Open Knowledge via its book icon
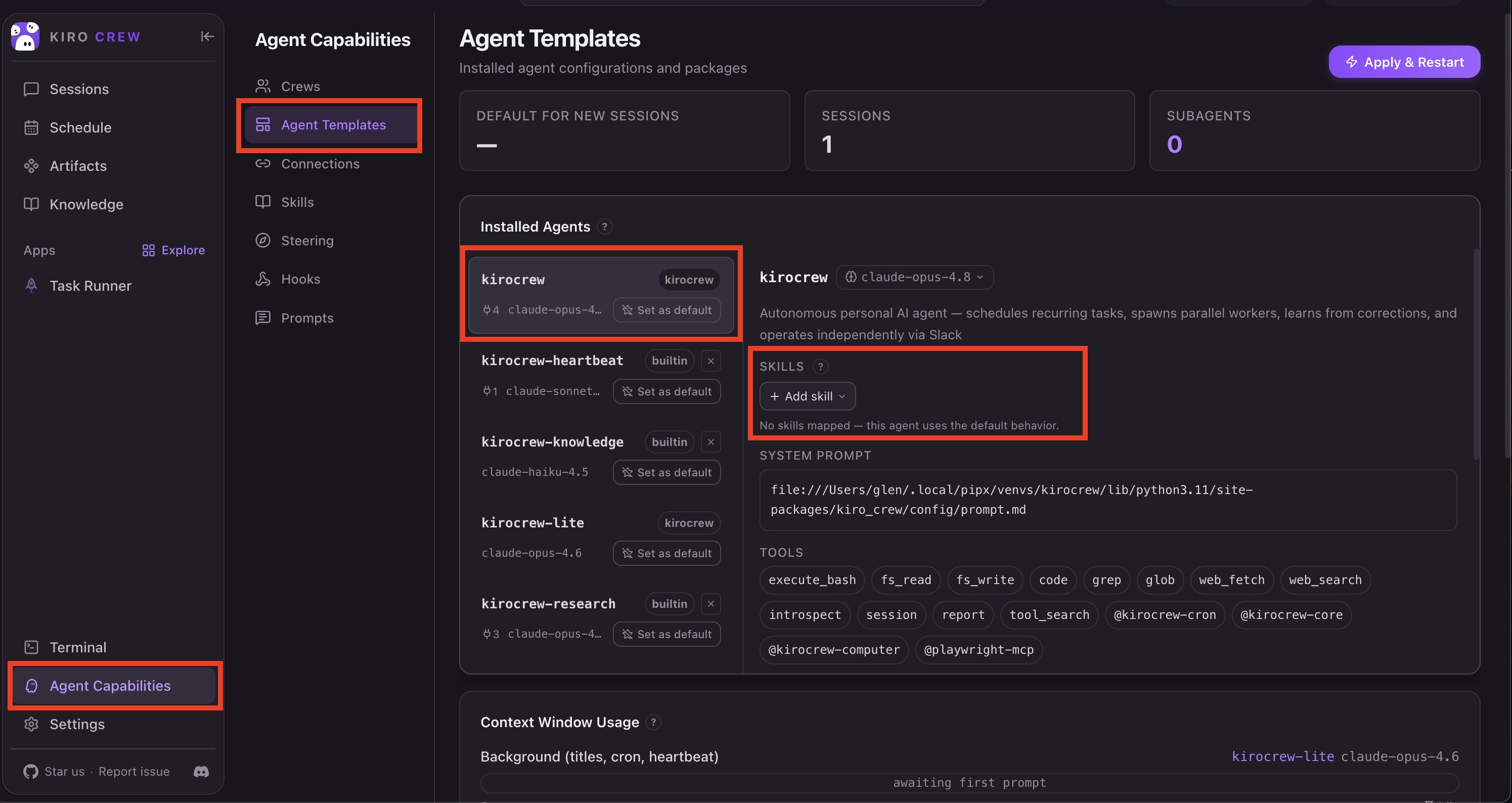The width and height of the screenshot is (1512, 803). (31, 204)
